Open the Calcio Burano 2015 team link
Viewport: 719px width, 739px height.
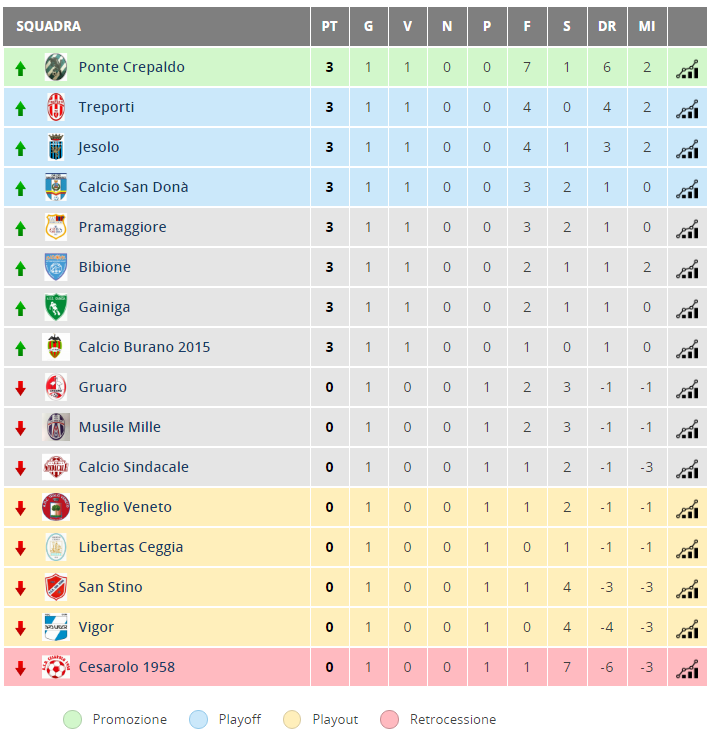click(144, 347)
